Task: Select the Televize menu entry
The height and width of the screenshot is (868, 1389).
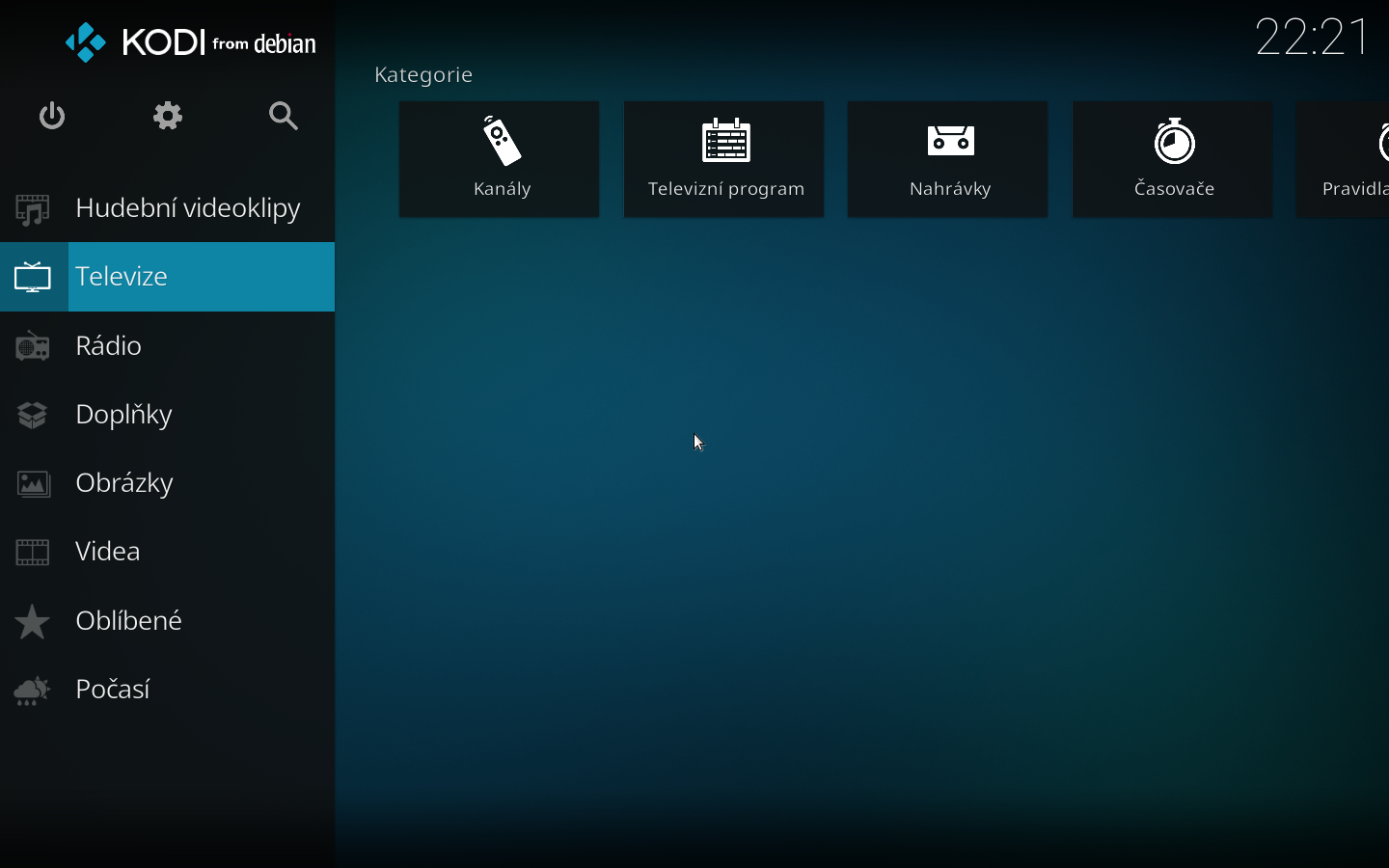Action: coord(168,277)
